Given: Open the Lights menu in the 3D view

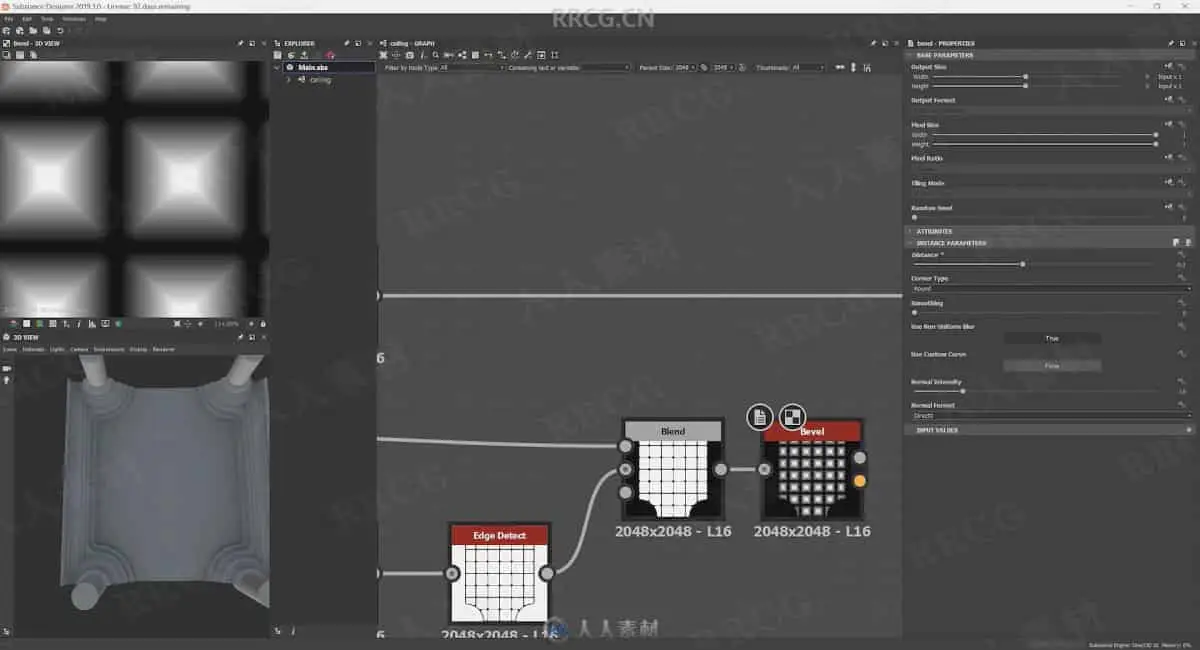Looking at the screenshot, I should pos(57,349).
